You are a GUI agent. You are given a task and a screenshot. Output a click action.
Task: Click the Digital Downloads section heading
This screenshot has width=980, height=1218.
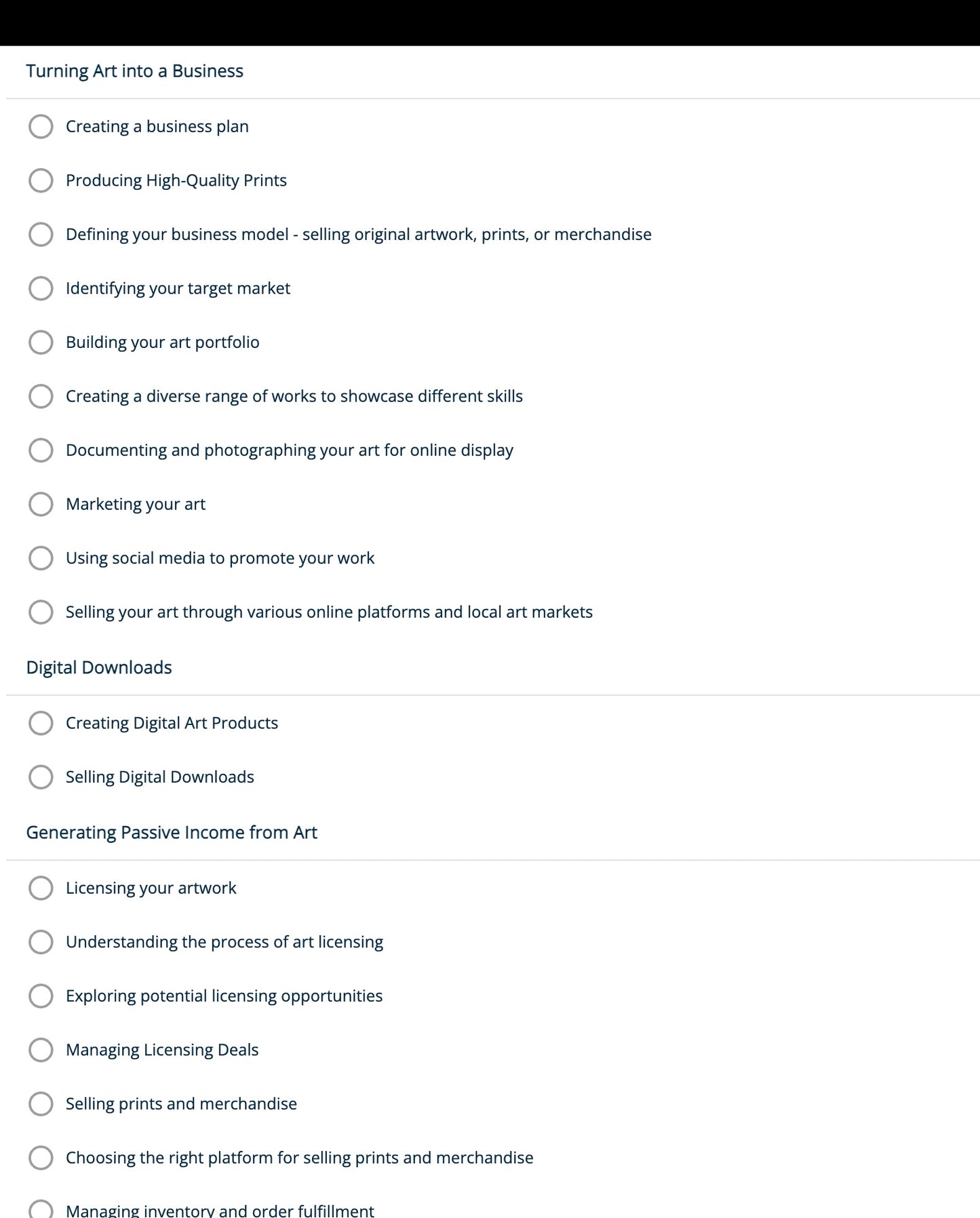99,667
